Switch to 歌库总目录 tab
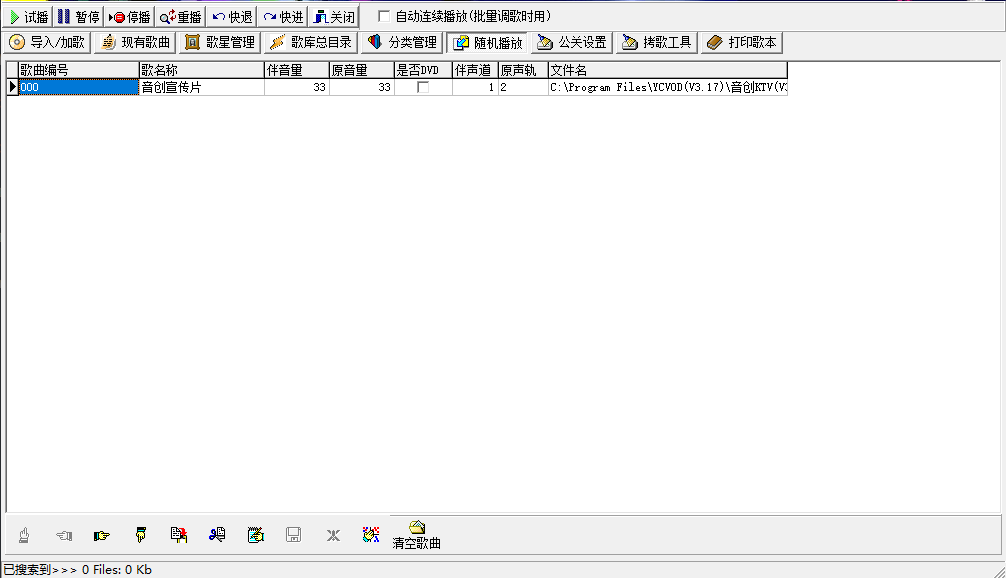This screenshot has height=578, width=1006. tap(311, 42)
